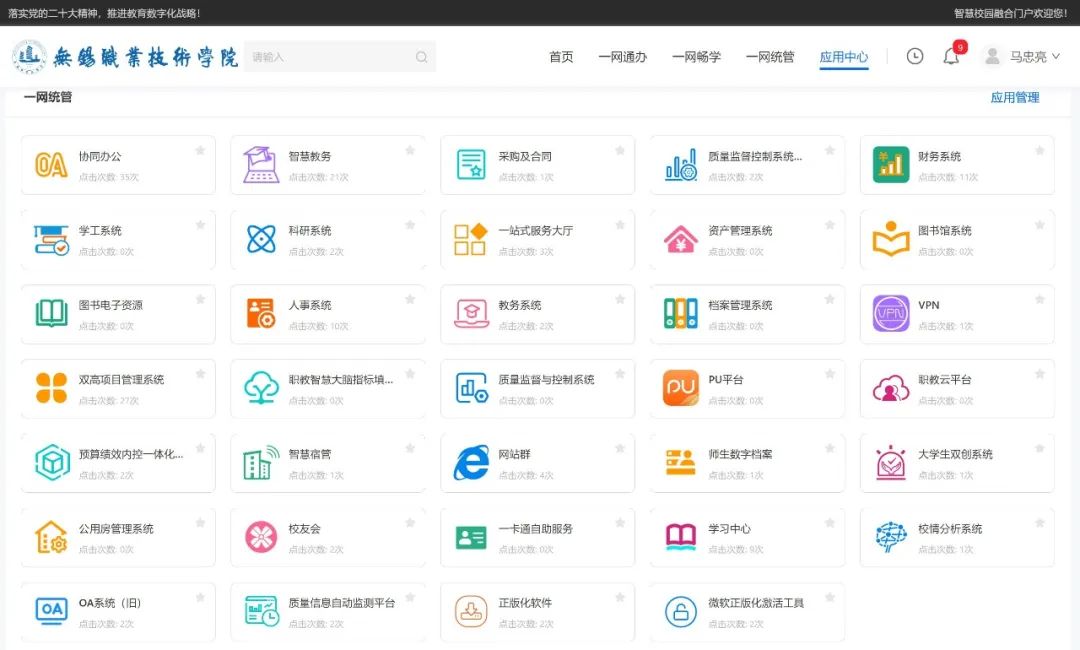Open the 一网畅学 section

tap(697, 57)
